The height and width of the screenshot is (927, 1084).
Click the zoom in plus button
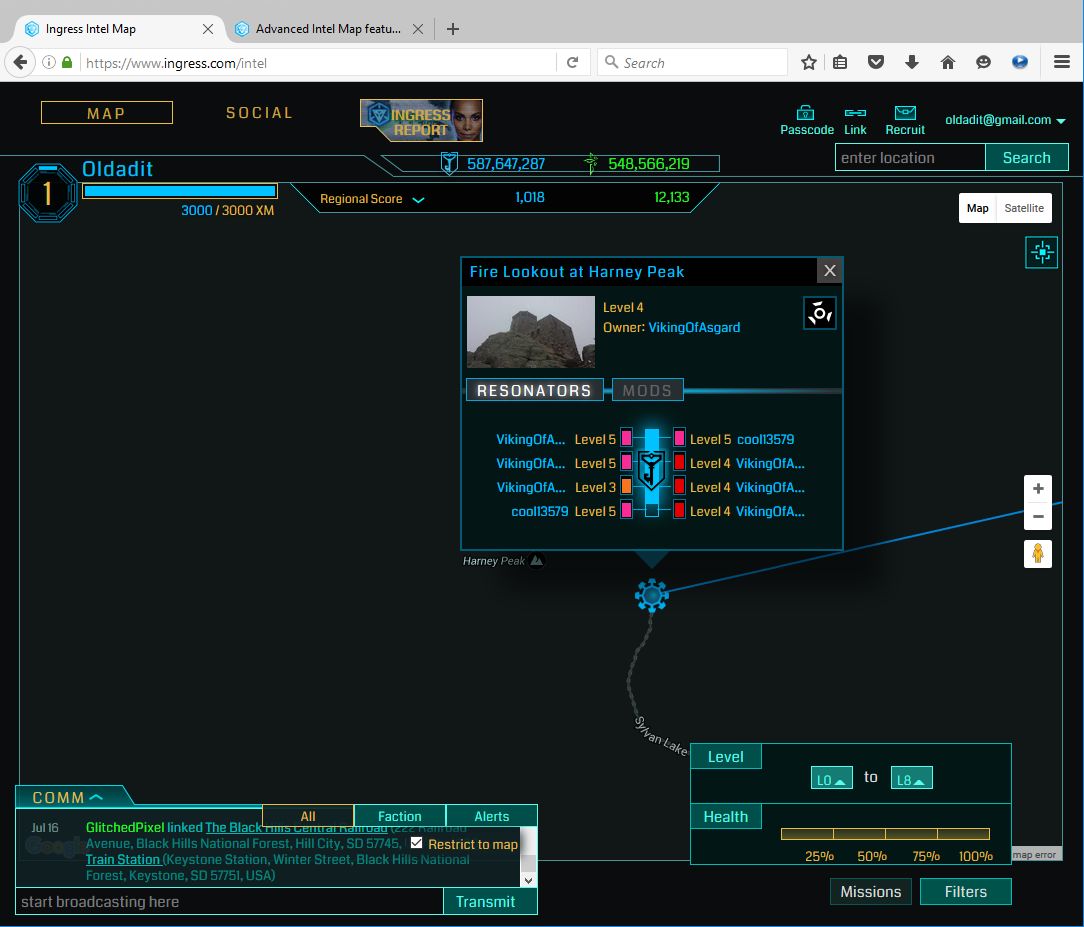pyautogui.click(x=1038, y=489)
